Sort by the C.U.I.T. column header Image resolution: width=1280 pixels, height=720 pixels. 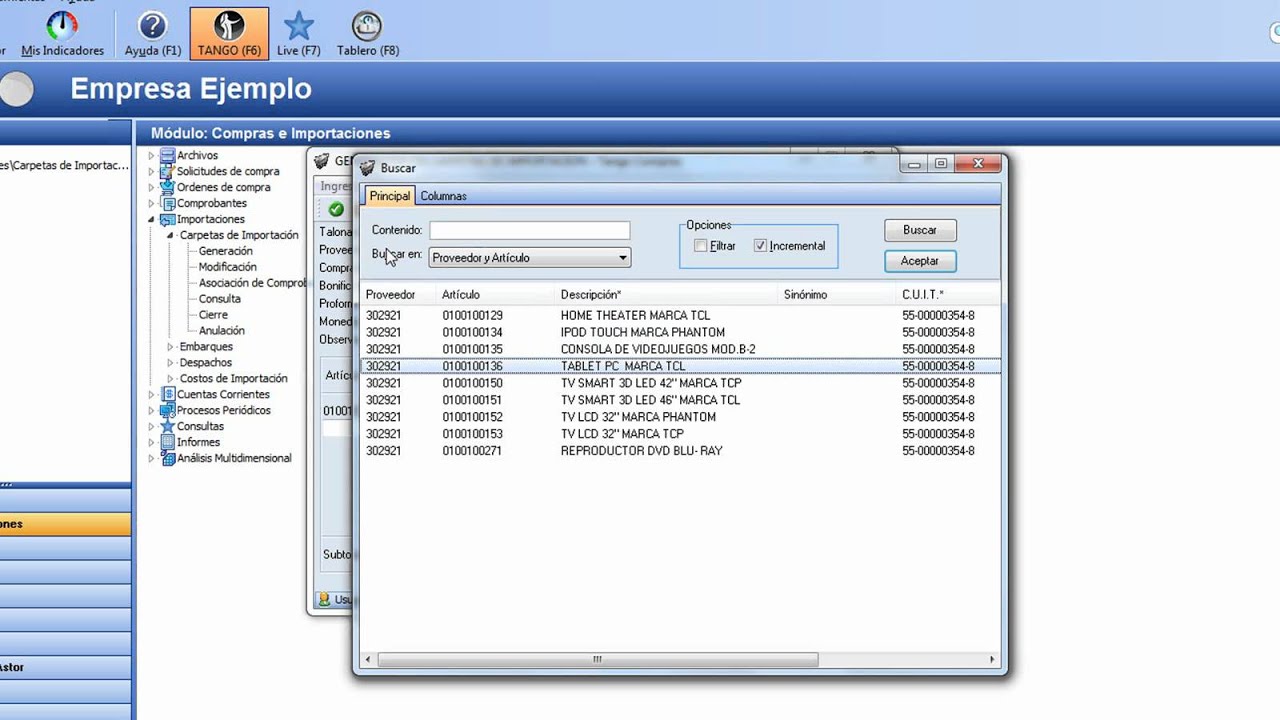(949, 295)
